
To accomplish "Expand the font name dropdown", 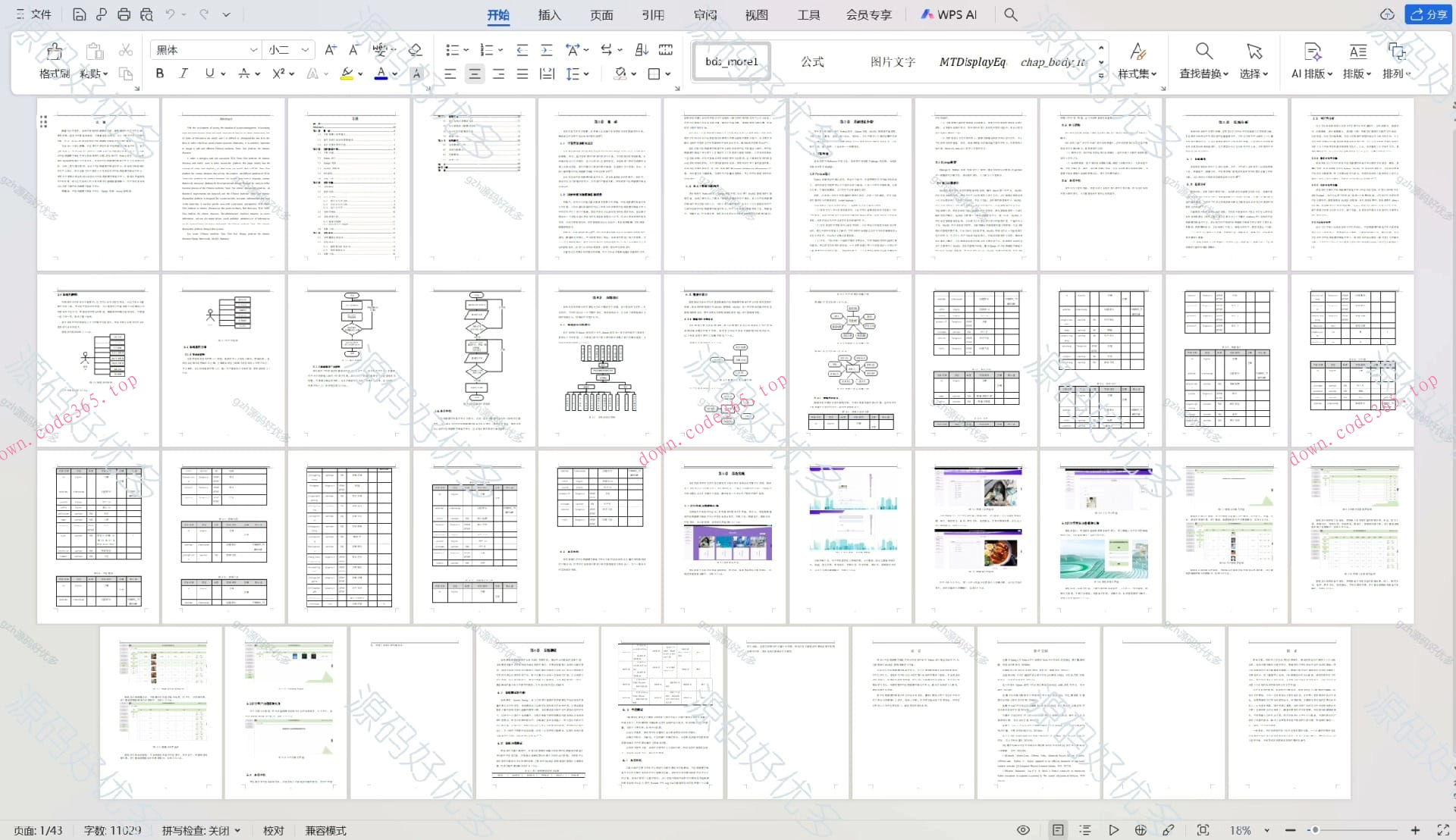I will point(253,50).
